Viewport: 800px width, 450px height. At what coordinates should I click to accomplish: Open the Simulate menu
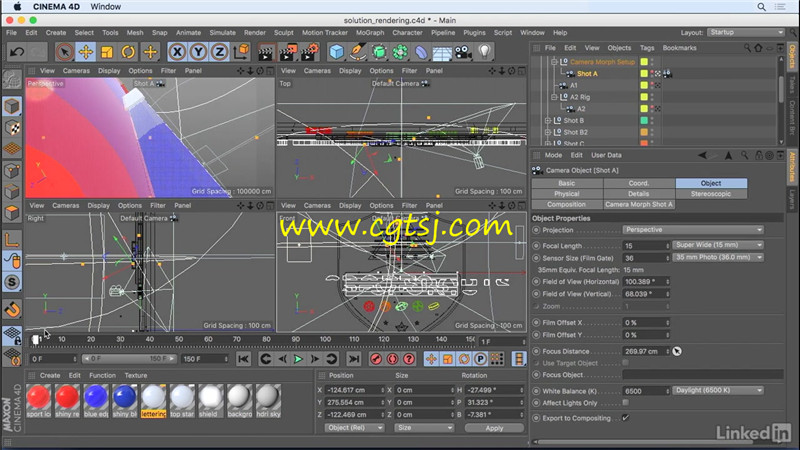click(x=222, y=33)
